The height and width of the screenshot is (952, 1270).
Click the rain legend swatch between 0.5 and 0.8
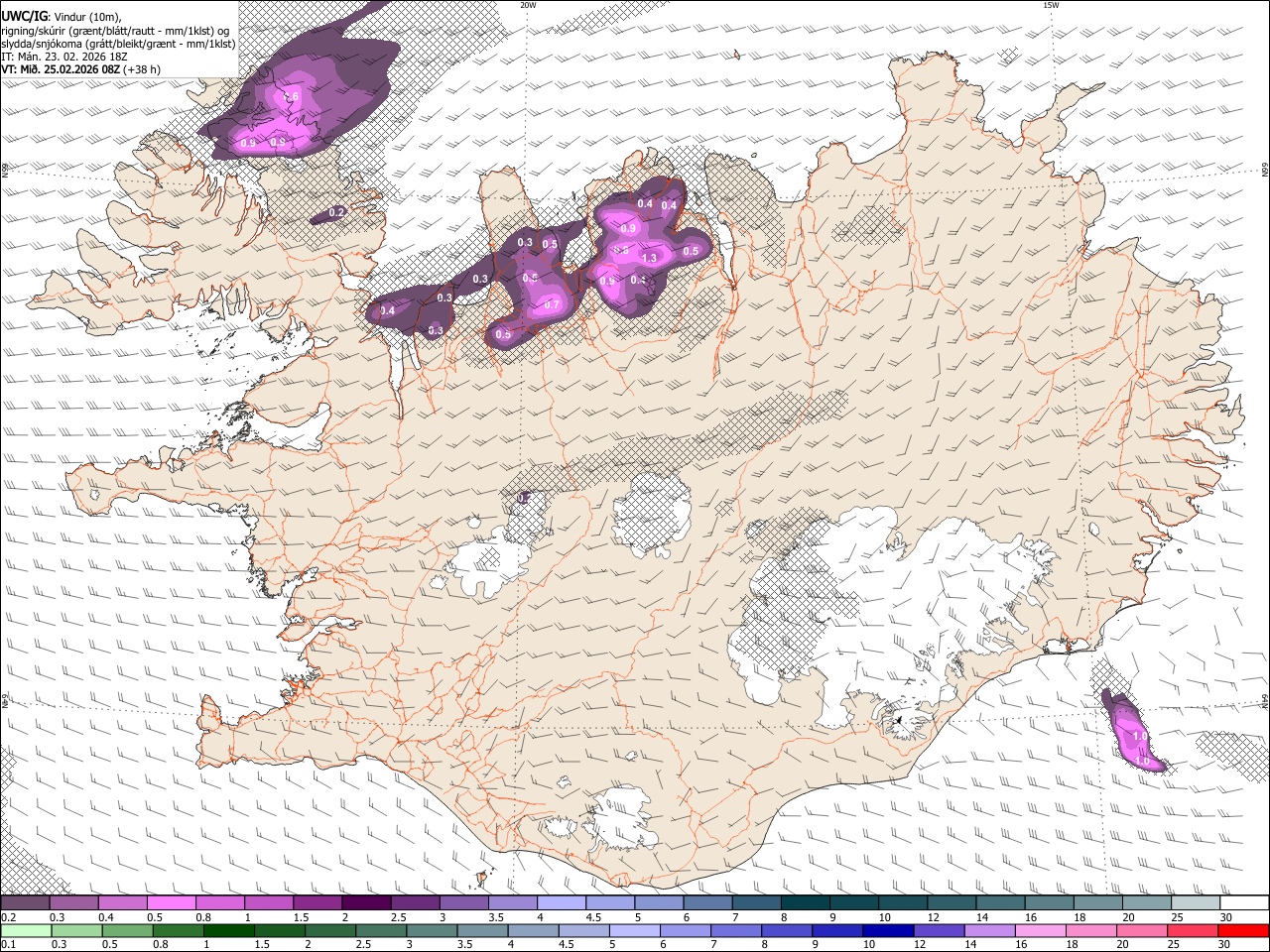pos(127,930)
